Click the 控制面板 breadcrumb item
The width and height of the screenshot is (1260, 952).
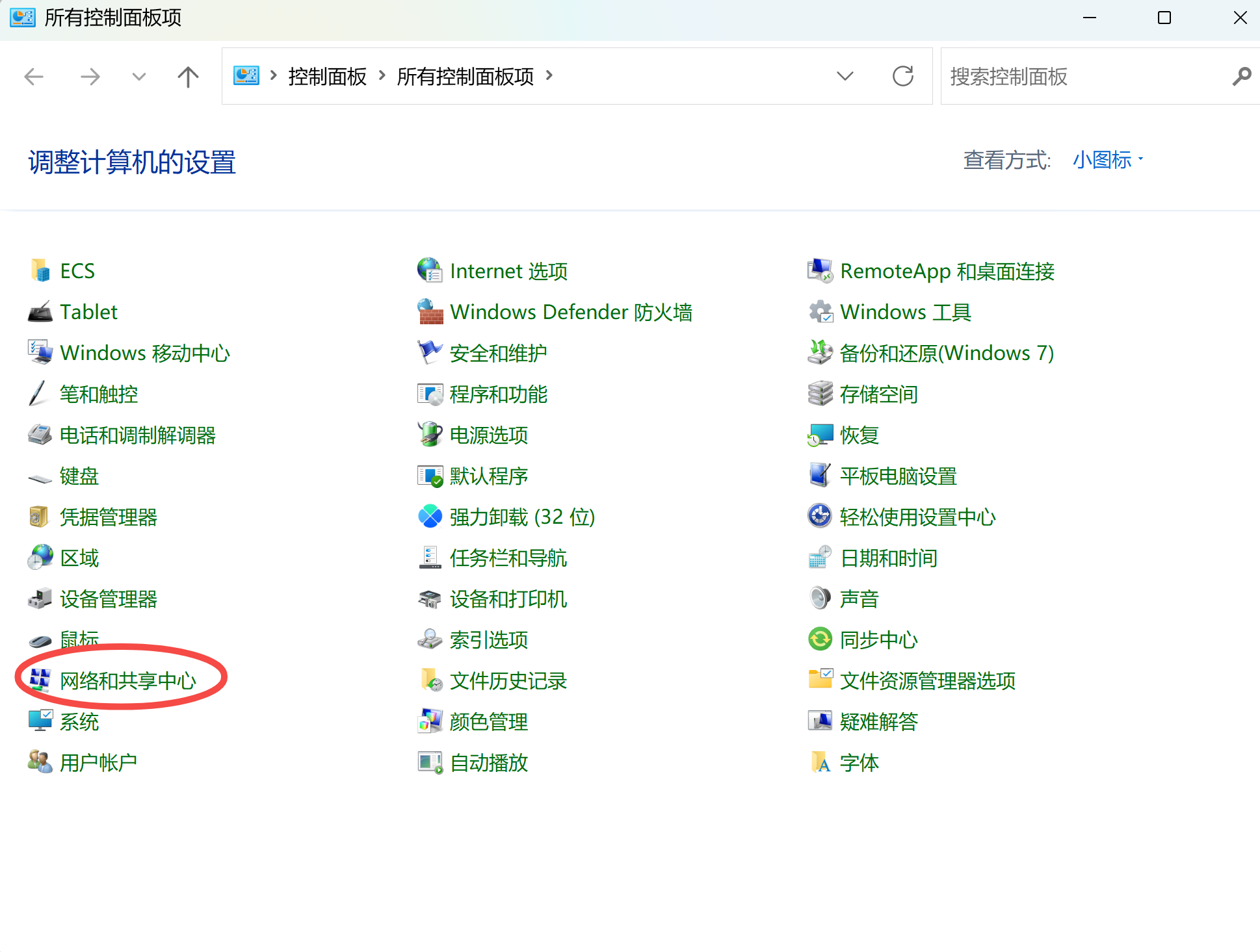[327, 77]
